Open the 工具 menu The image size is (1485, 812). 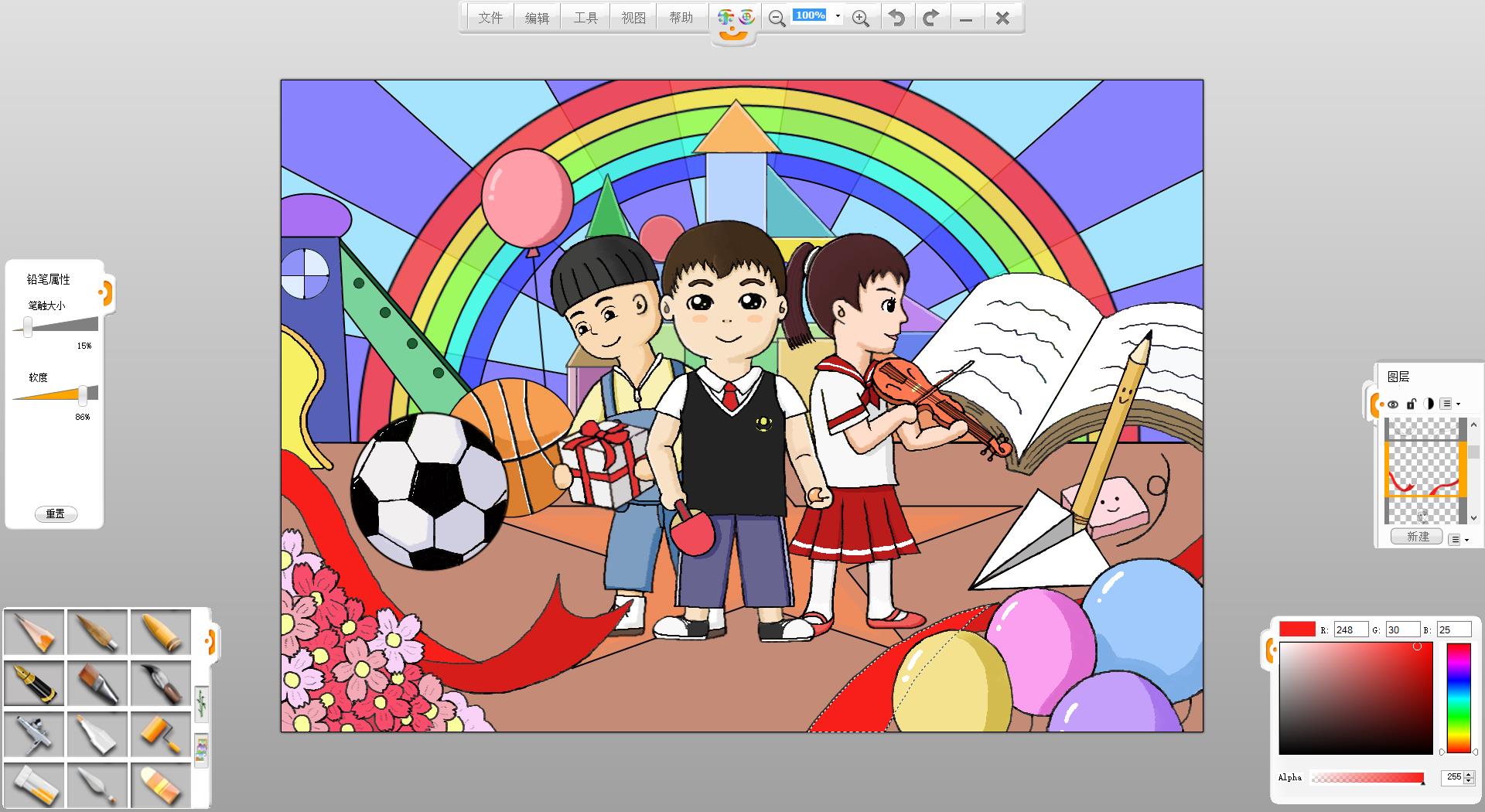pyautogui.click(x=585, y=18)
